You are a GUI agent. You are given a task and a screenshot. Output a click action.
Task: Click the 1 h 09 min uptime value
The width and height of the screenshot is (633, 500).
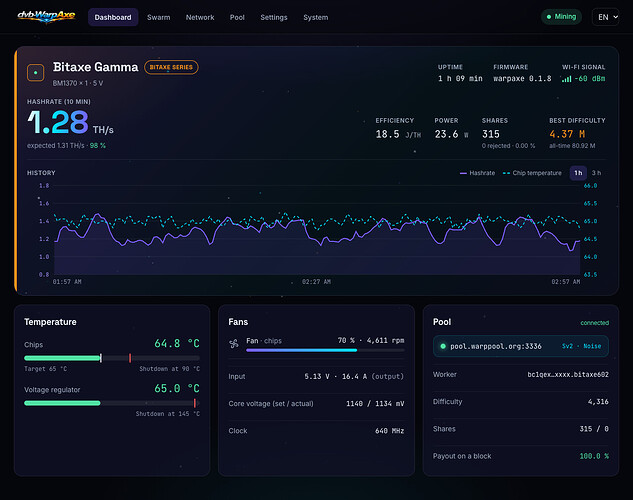pos(460,79)
